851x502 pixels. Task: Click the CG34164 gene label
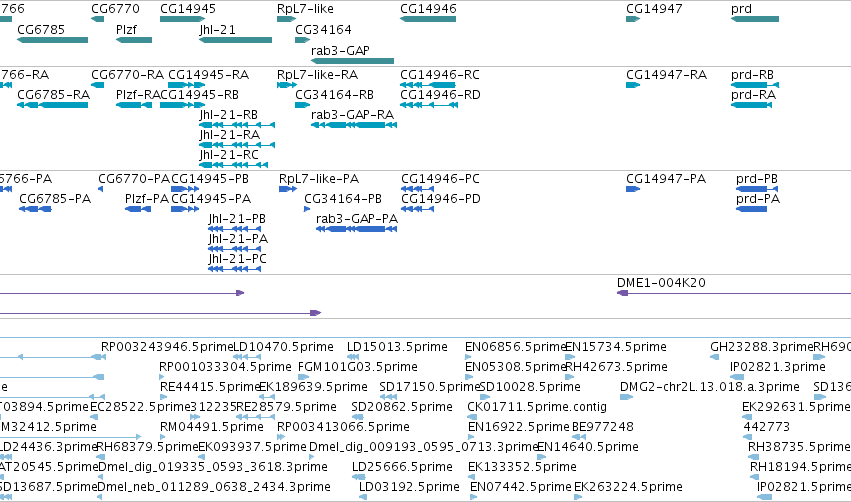pyautogui.click(x=323, y=29)
